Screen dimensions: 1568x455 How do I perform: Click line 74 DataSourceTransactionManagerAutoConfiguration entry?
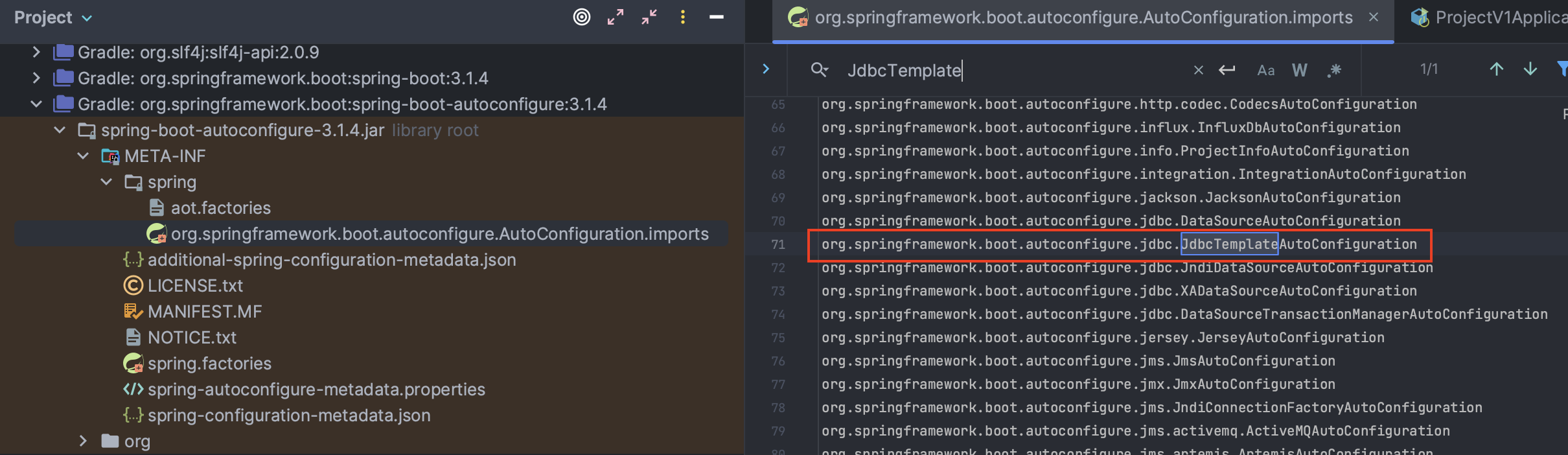point(1184,314)
